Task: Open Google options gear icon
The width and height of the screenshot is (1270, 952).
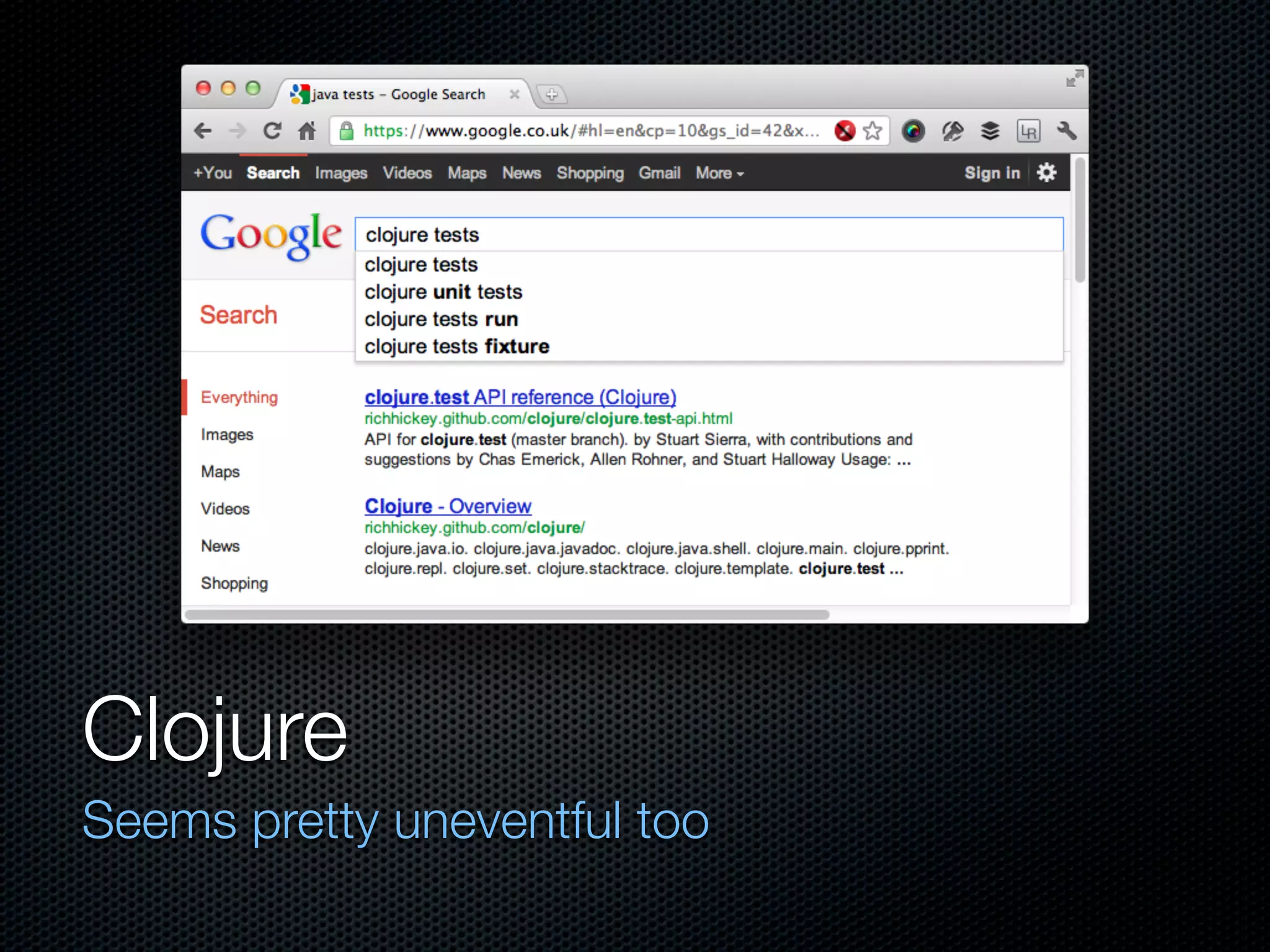Action: click(x=1047, y=172)
